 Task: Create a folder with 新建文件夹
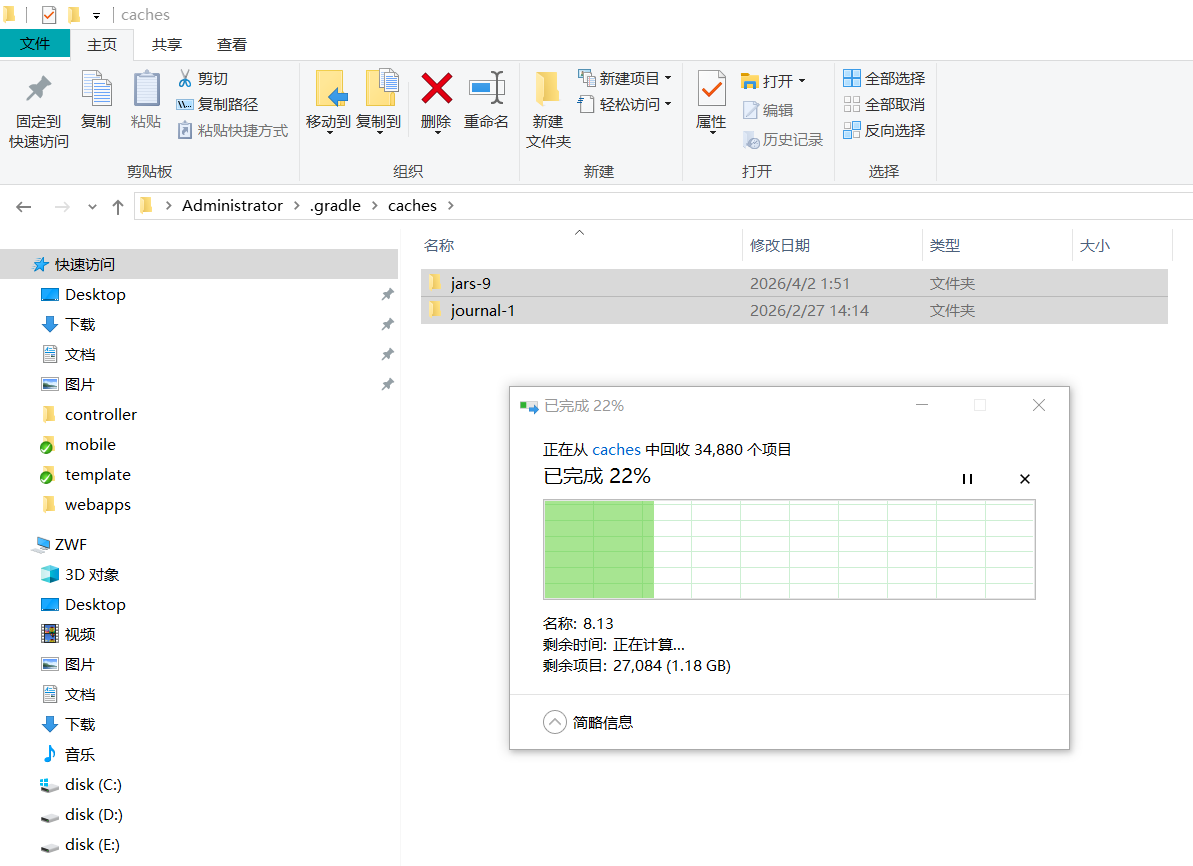[548, 110]
